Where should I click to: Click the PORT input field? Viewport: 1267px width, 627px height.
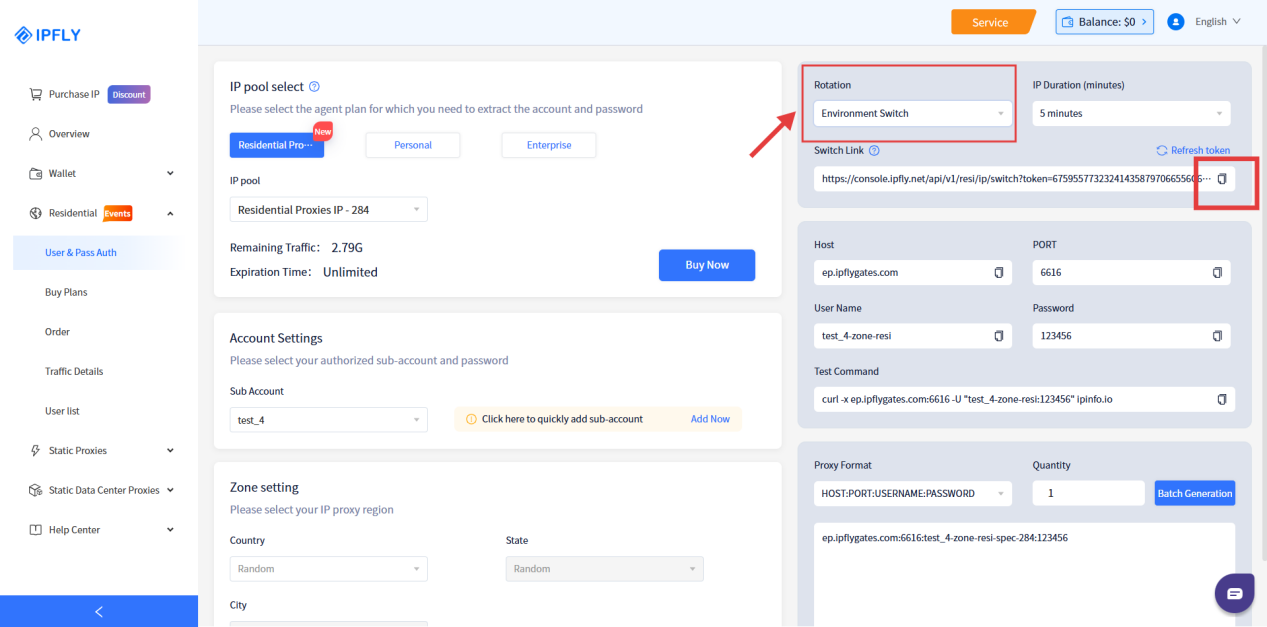tap(1131, 273)
